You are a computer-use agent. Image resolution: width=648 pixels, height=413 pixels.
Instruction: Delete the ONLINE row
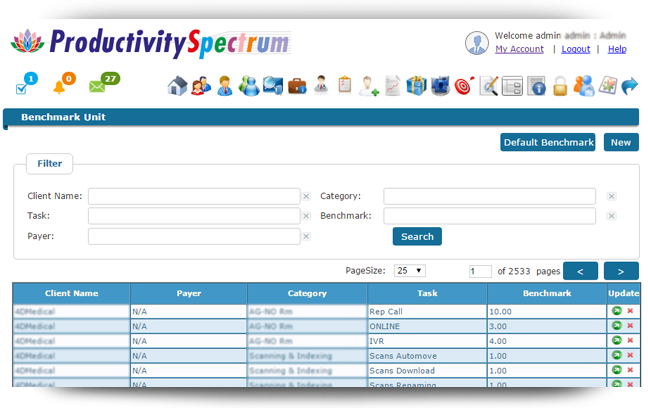point(630,326)
